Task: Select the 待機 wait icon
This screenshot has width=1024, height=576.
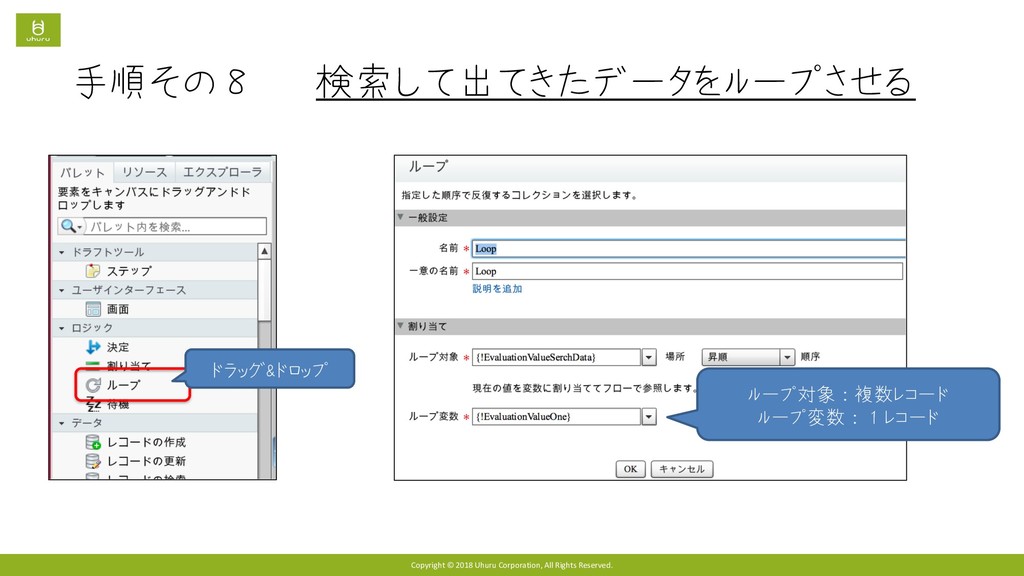Action: tap(93, 404)
